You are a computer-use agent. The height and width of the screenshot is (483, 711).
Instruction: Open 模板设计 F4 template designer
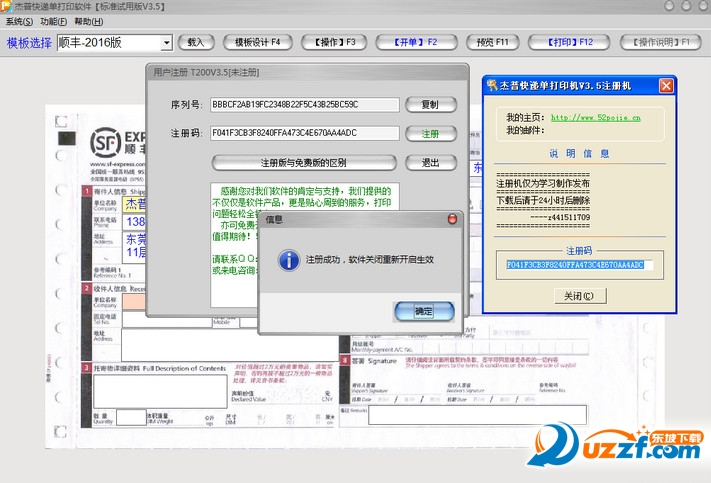258,42
